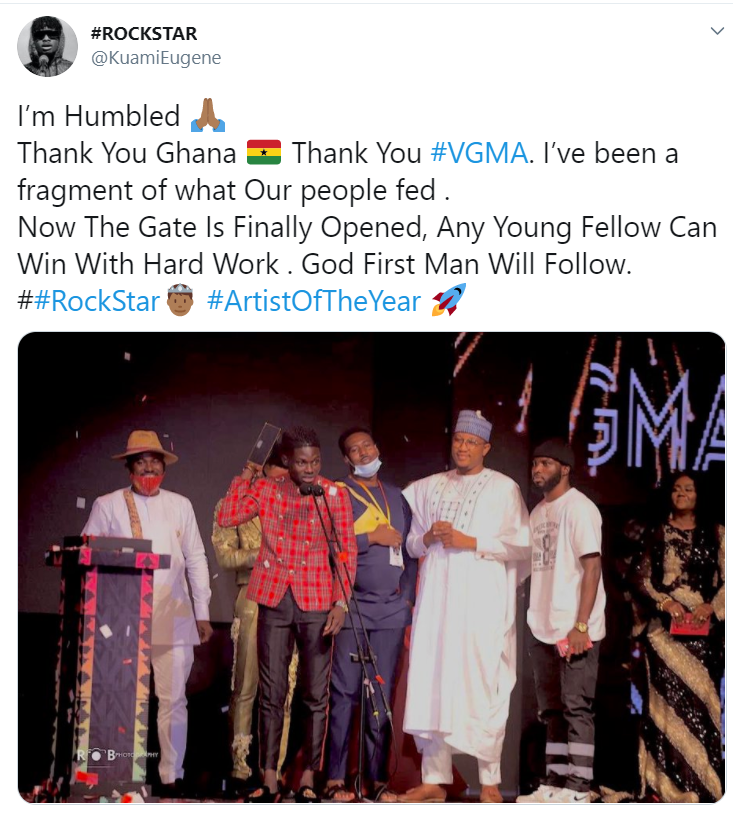Click the rocket emoji after #ArtistOfTheYear
Viewport: 733px width, 813px height.
click(x=449, y=300)
